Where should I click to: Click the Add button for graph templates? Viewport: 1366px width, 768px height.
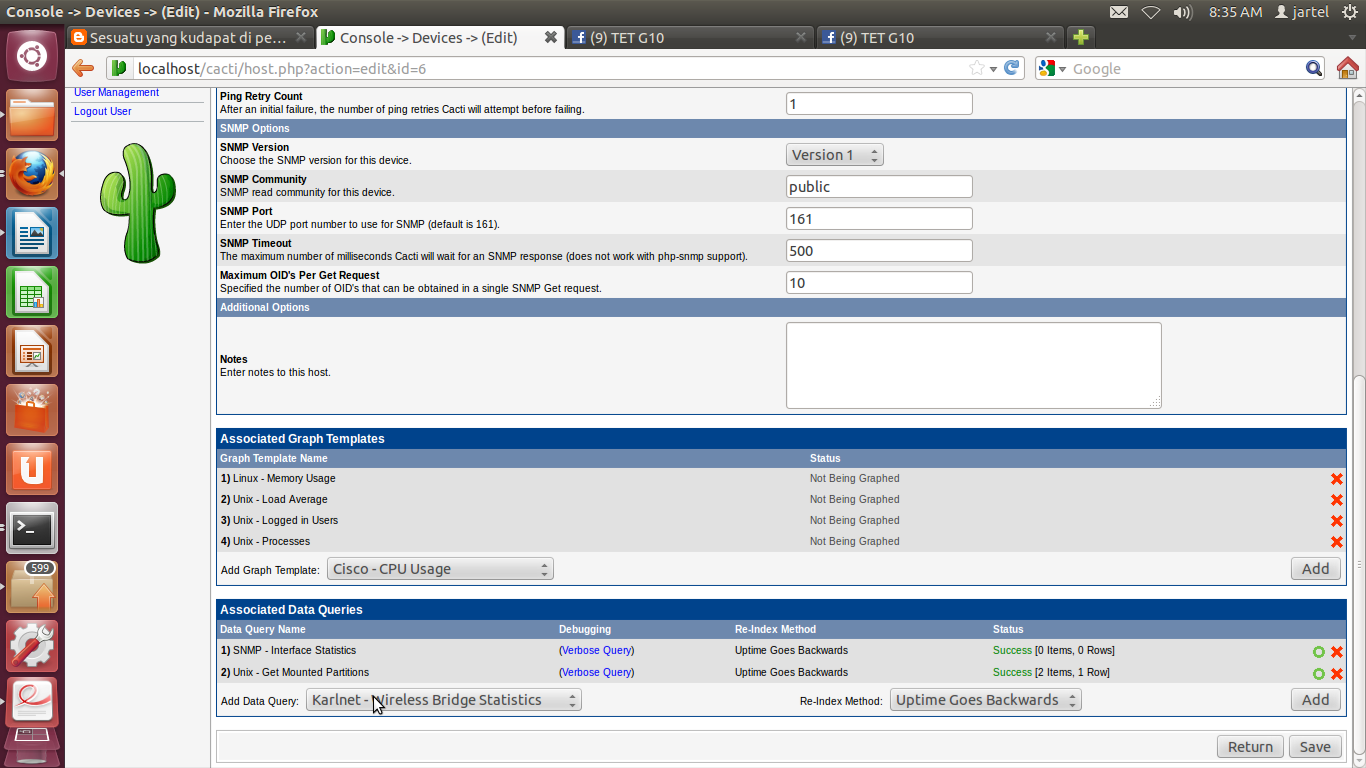[1315, 569]
